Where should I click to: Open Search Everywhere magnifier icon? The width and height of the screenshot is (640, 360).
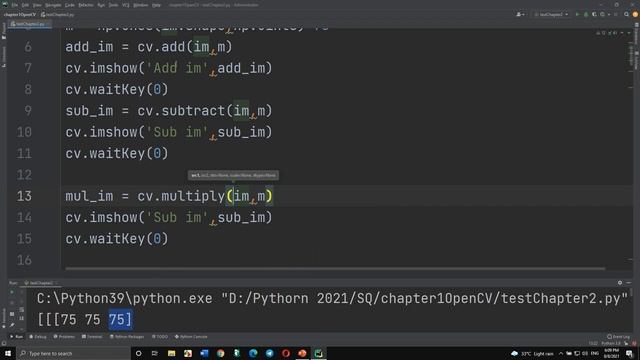click(627, 15)
